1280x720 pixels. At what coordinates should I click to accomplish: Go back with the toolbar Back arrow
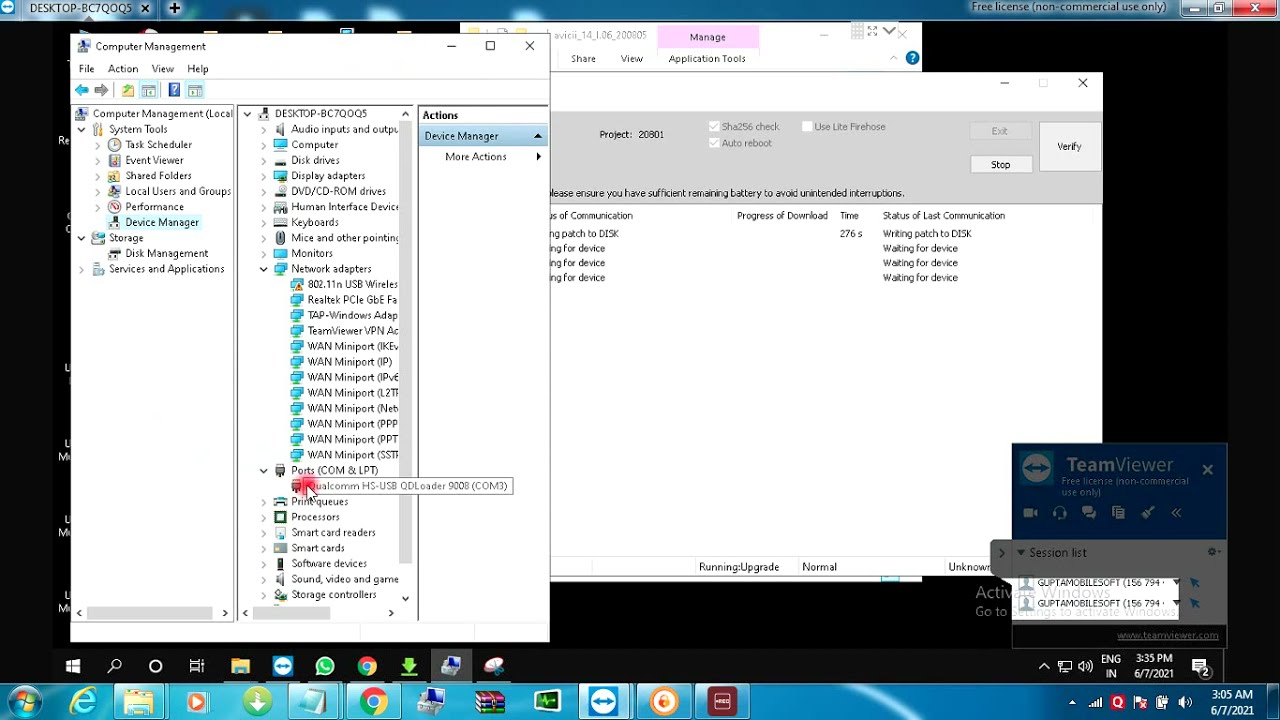click(82, 90)
